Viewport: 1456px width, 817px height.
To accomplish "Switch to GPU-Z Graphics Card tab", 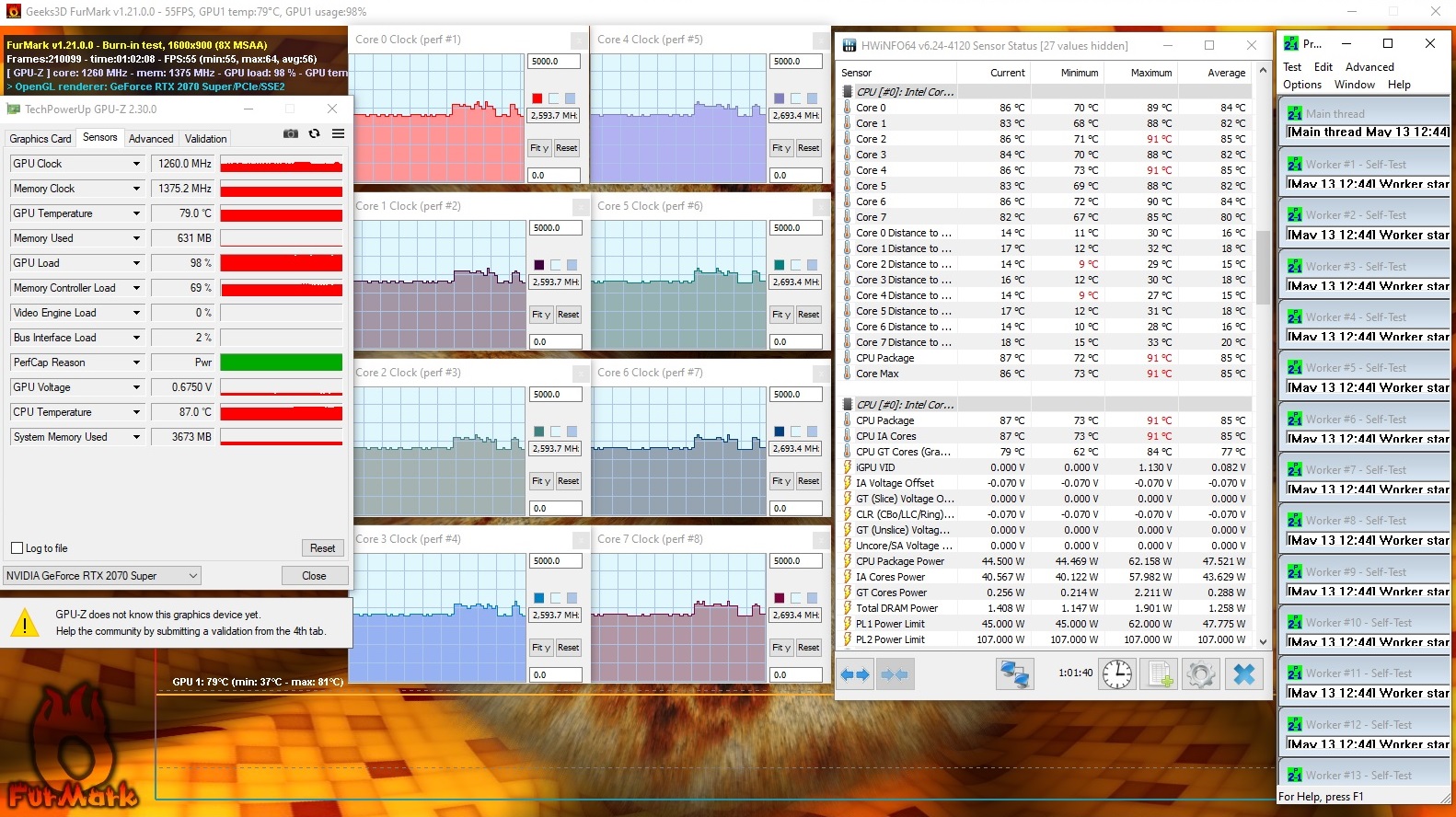I will click(40, 139).
